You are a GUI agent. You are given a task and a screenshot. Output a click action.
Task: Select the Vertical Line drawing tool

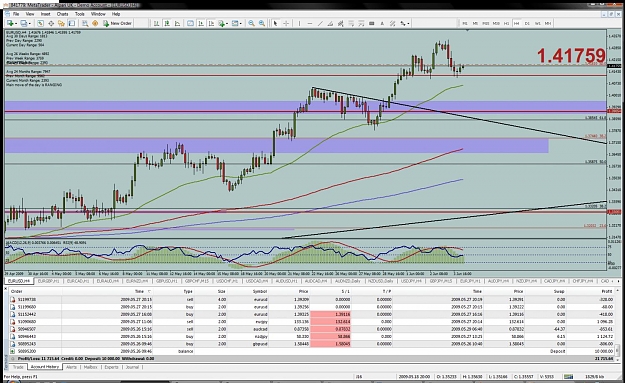pos(299,24)
